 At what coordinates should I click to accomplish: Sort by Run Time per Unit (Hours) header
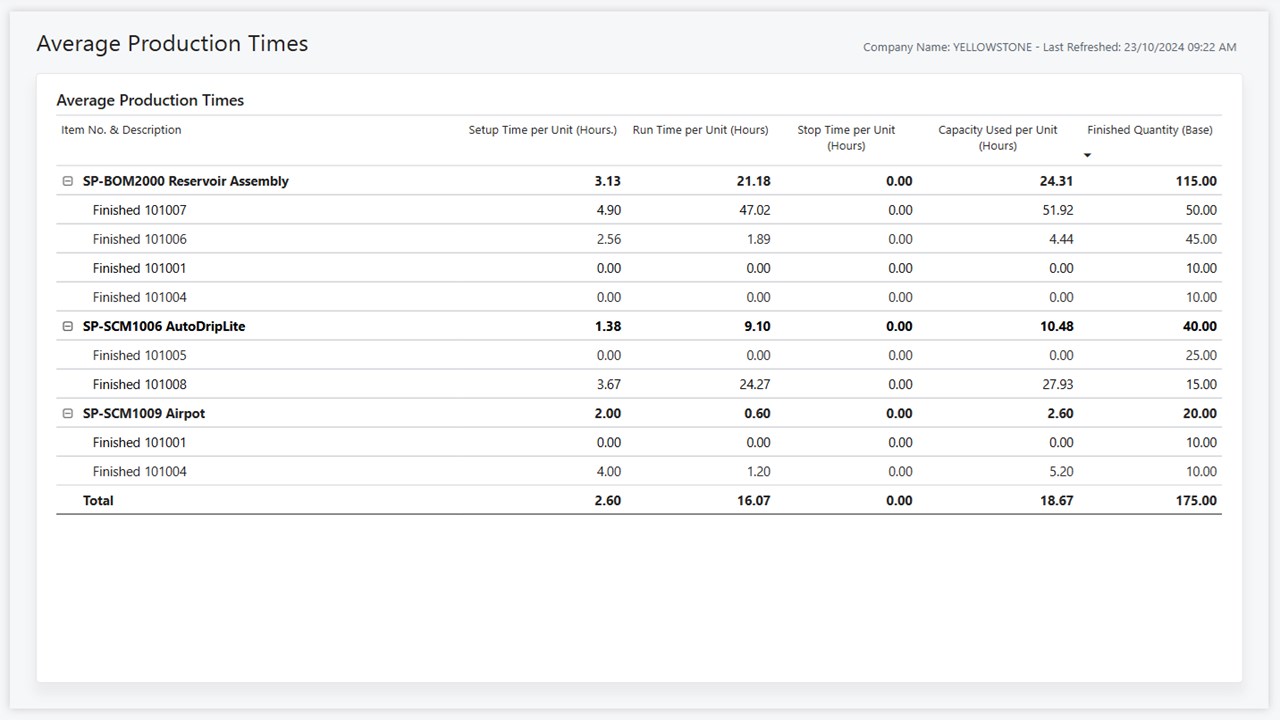(x=701, y=130)
